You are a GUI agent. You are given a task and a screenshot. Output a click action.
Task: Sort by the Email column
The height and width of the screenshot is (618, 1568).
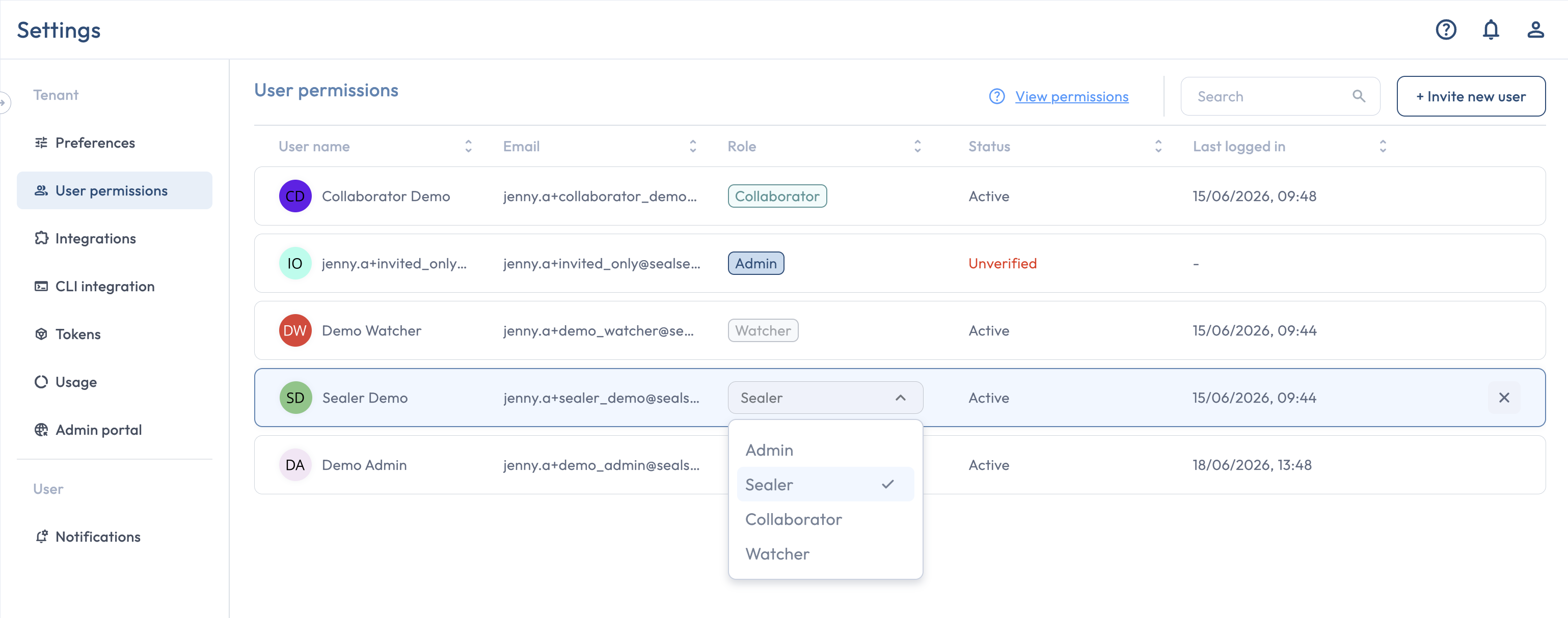693,146
